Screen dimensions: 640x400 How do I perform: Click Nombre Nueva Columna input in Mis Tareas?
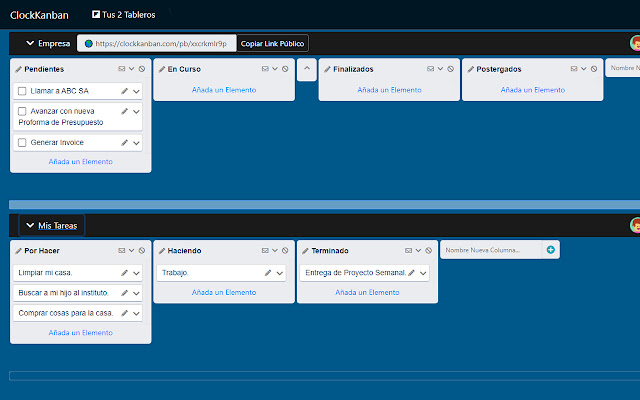point(491,250)
